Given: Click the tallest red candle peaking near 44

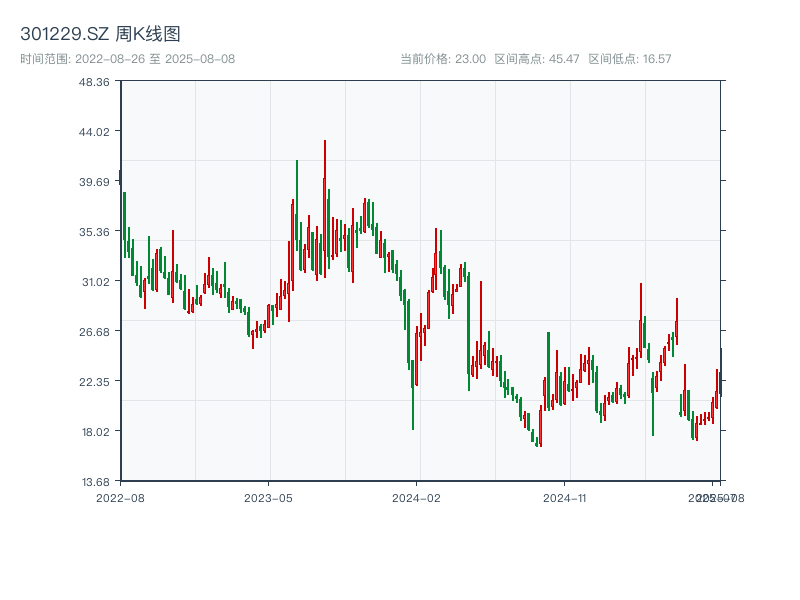Looking at the screenshot, I should tap(324, 209).
